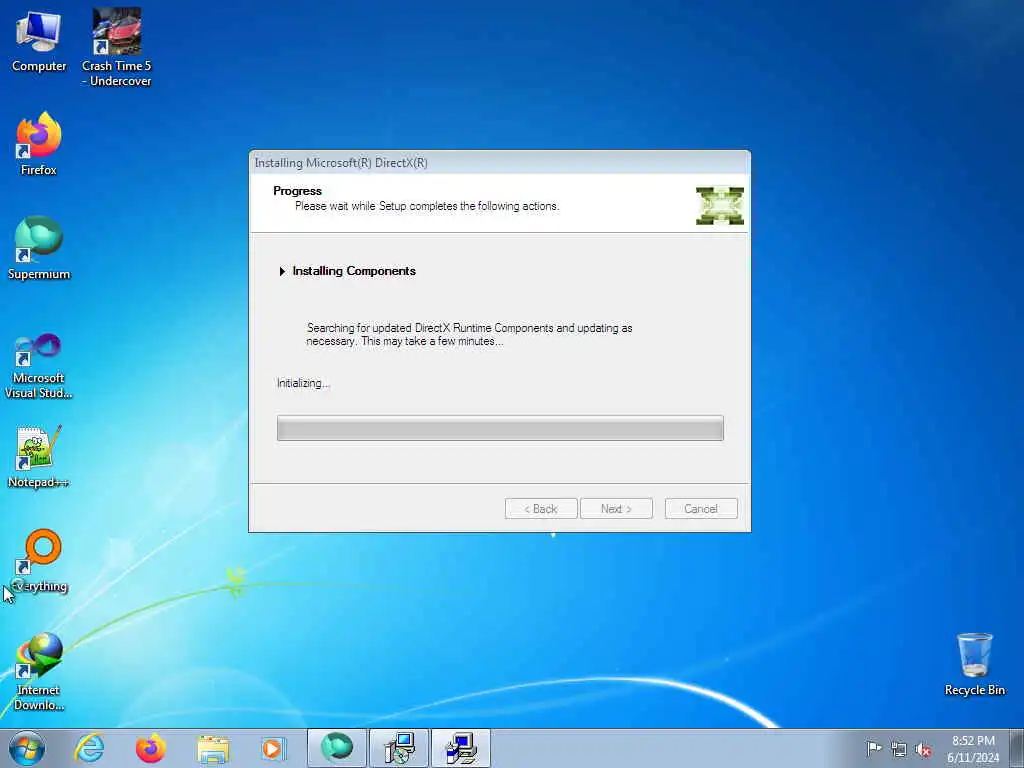Viewport: 1024px width, 768px height.
Task: Open Windows Explorer from the taskbar
Action: point(213,748)
